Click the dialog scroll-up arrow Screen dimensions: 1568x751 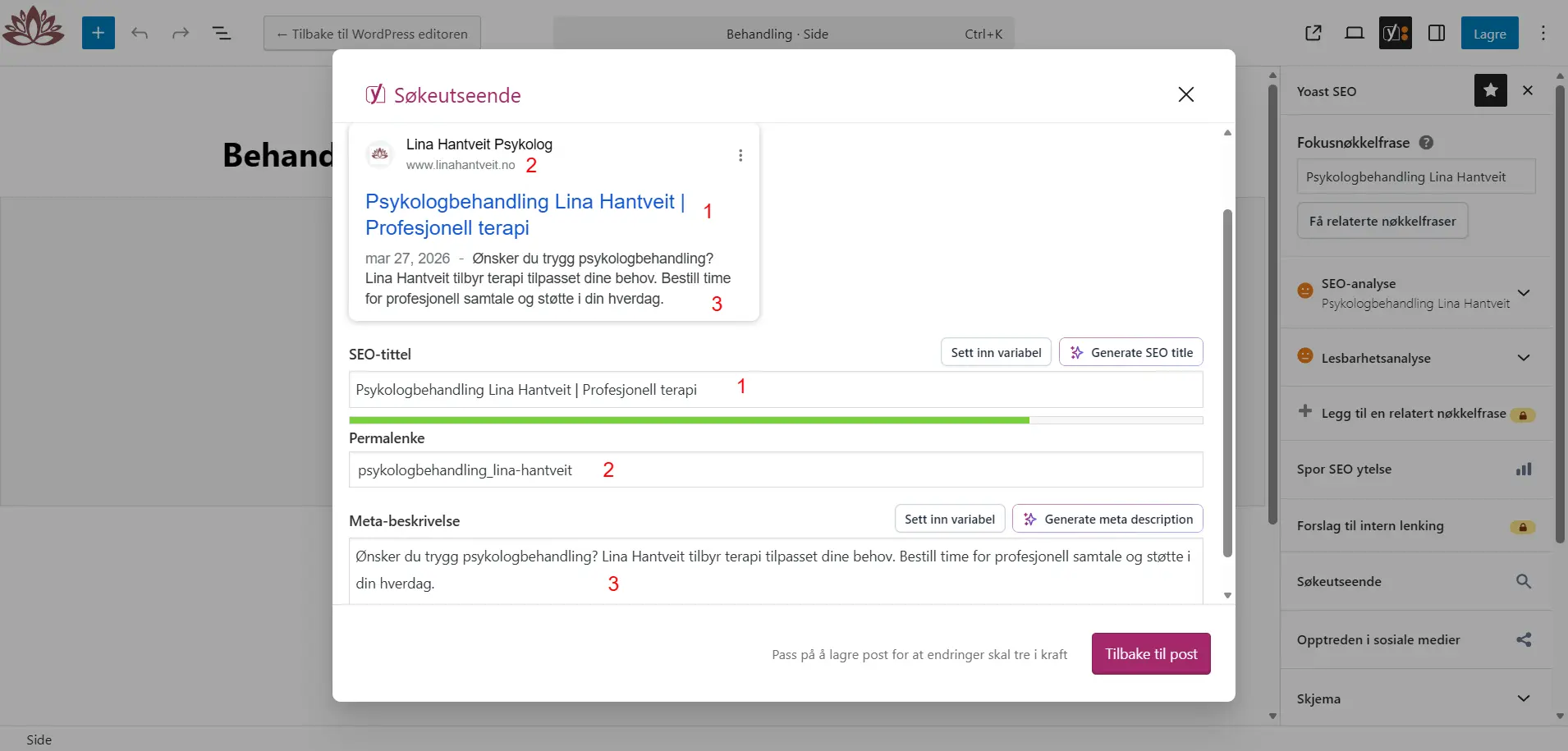pos(1228,132)
